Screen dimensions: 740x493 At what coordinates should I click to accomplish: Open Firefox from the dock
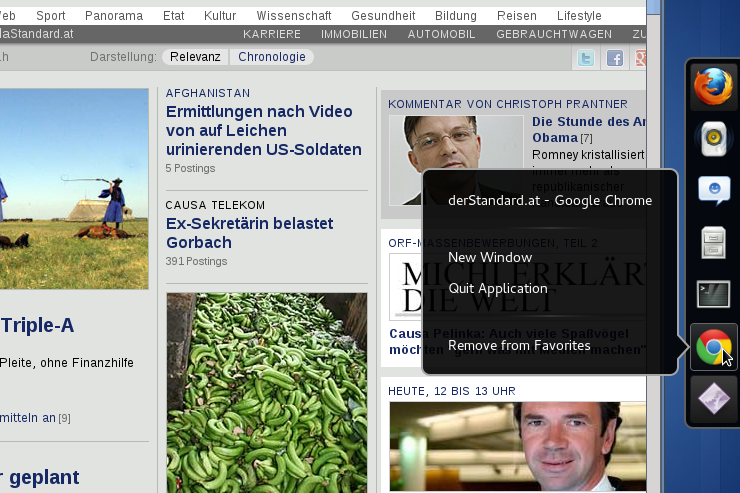[x=713, y=85]
